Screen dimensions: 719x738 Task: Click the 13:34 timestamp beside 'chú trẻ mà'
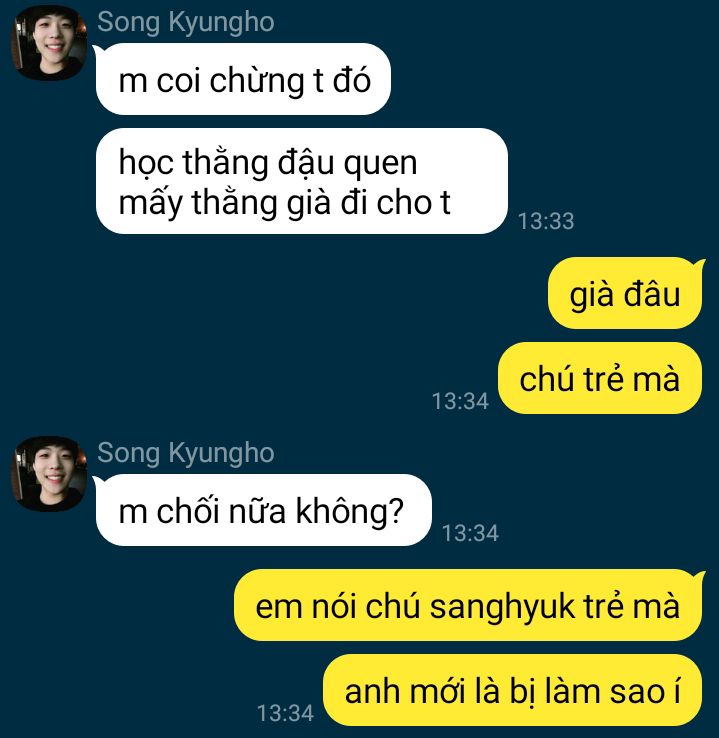(460, 401)
